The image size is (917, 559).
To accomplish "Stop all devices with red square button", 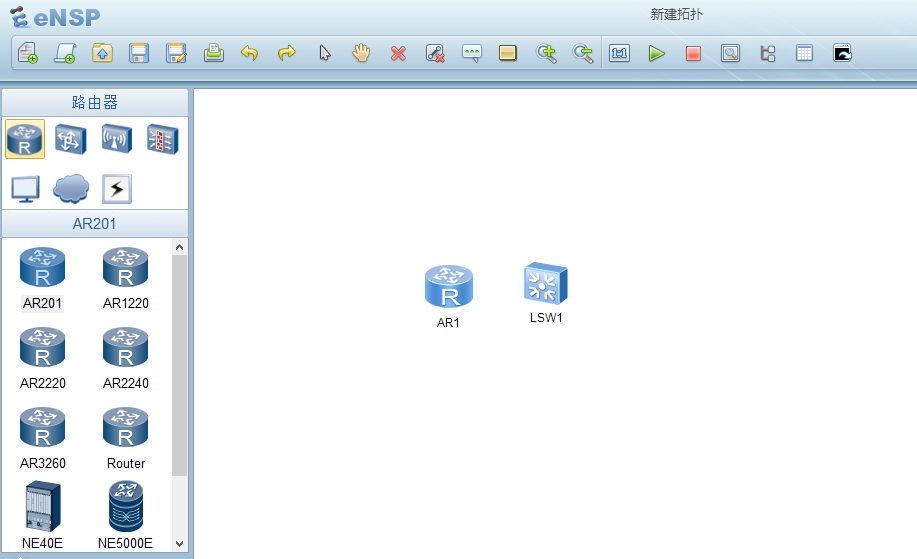I will [x=693, y=53].
